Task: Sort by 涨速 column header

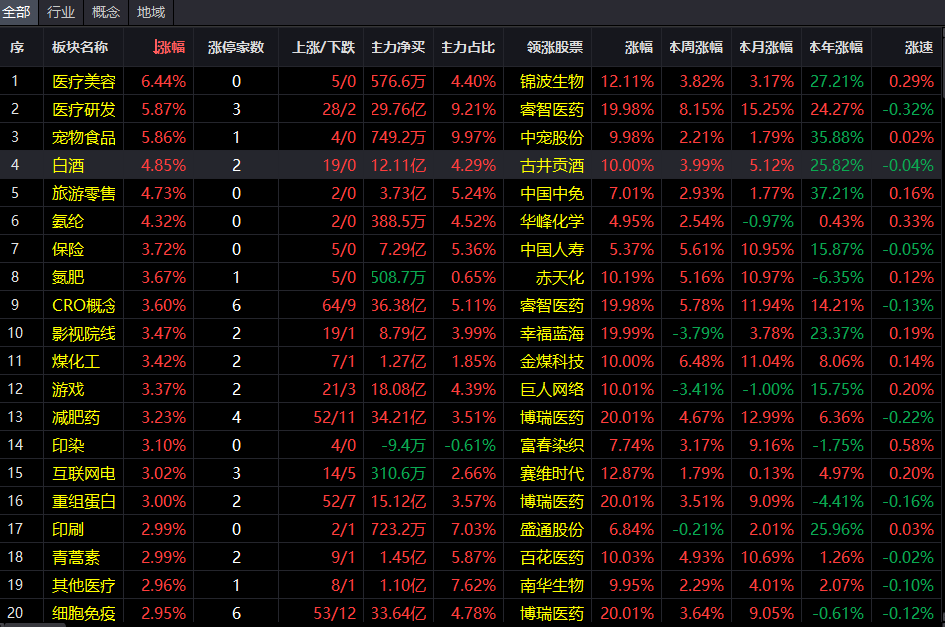Action: tap(919, 47)
